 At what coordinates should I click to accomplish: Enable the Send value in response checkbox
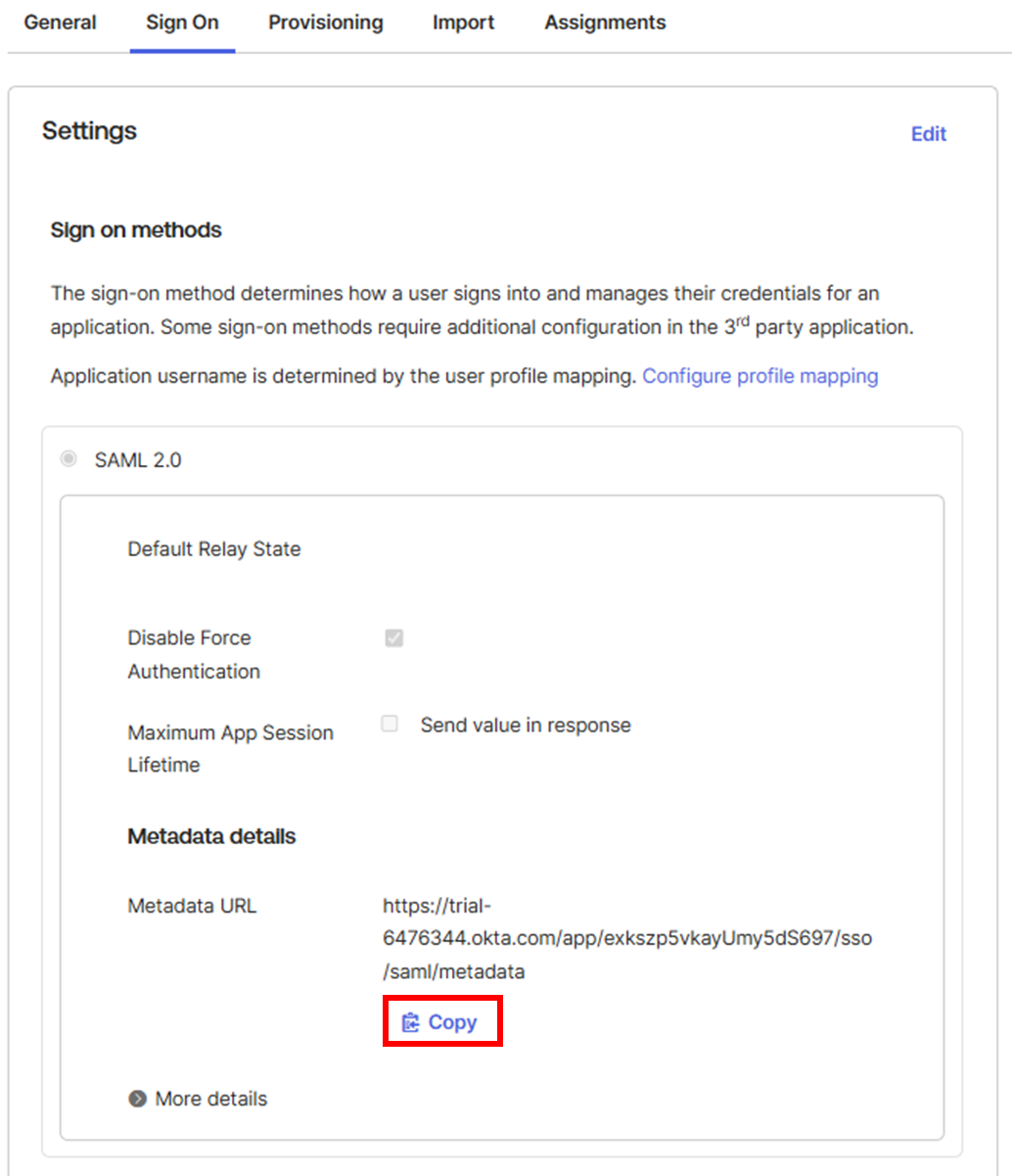click(390, 725)
